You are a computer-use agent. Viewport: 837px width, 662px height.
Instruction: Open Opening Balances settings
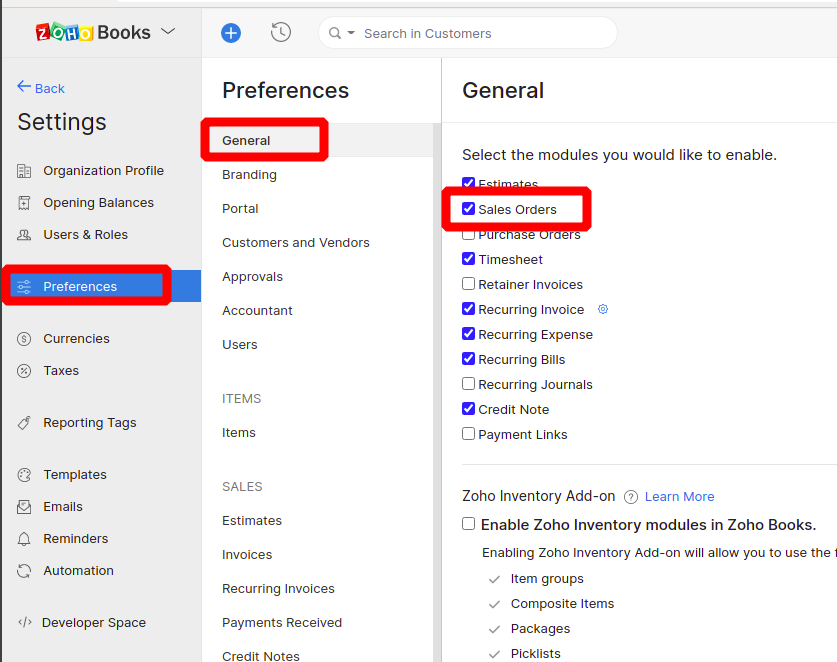point(98,203)
